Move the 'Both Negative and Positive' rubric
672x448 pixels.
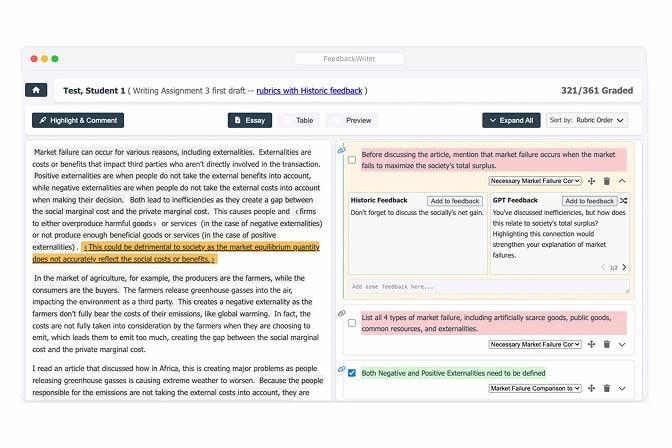[591, 388]
